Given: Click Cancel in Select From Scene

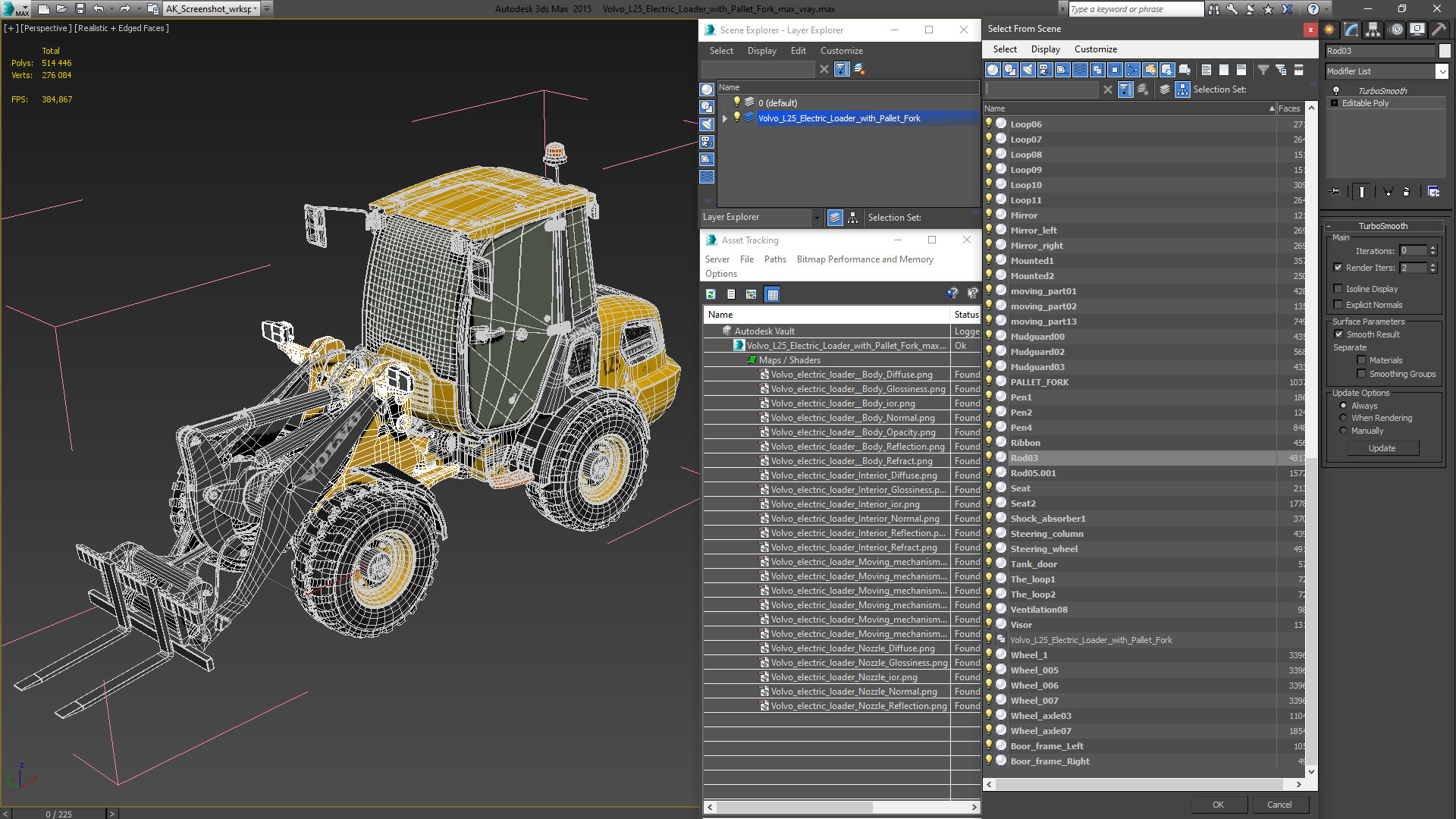Looking at the screenshot, I should point(1279,805).
